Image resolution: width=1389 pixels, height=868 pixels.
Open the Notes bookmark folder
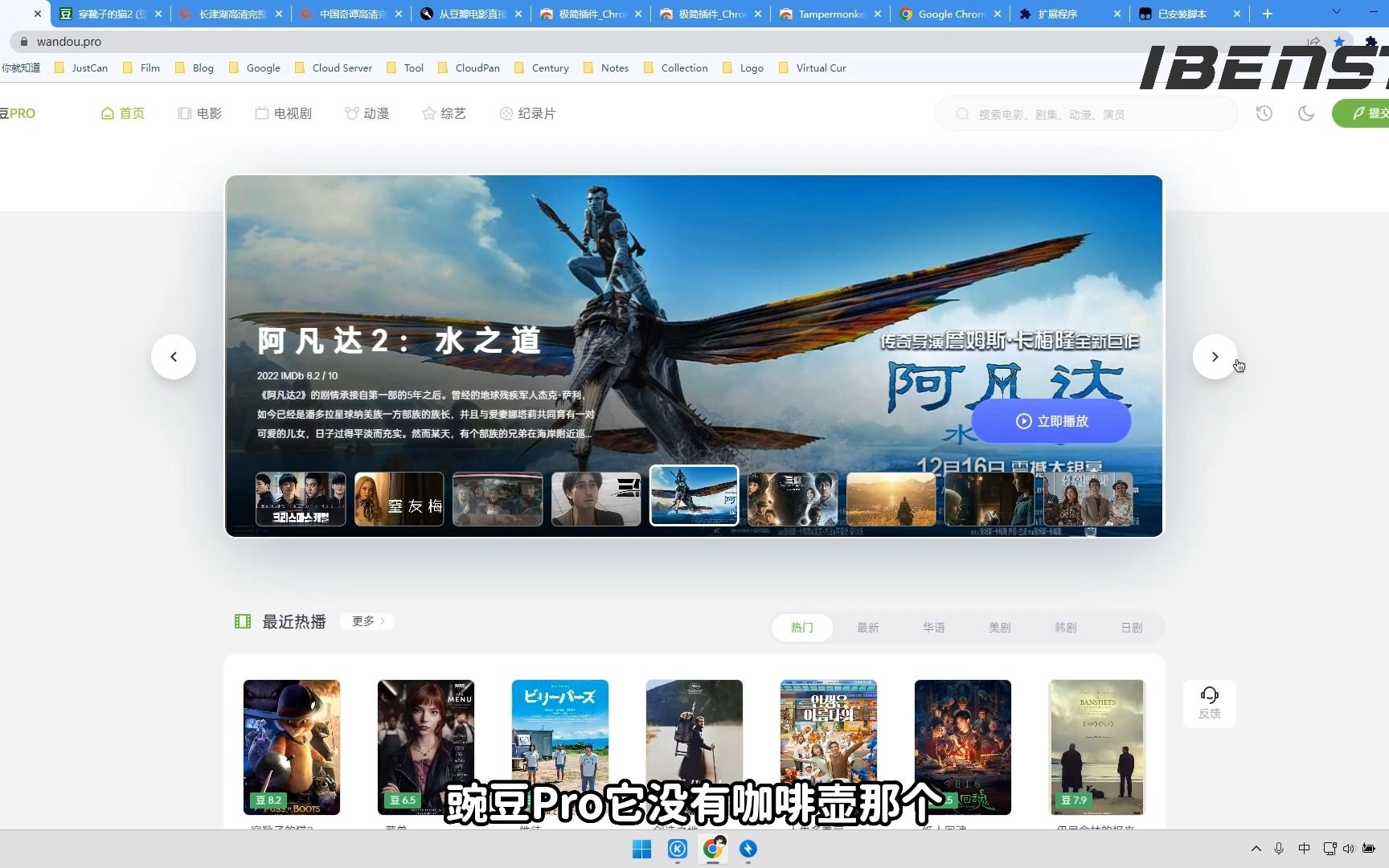(606, 68)
